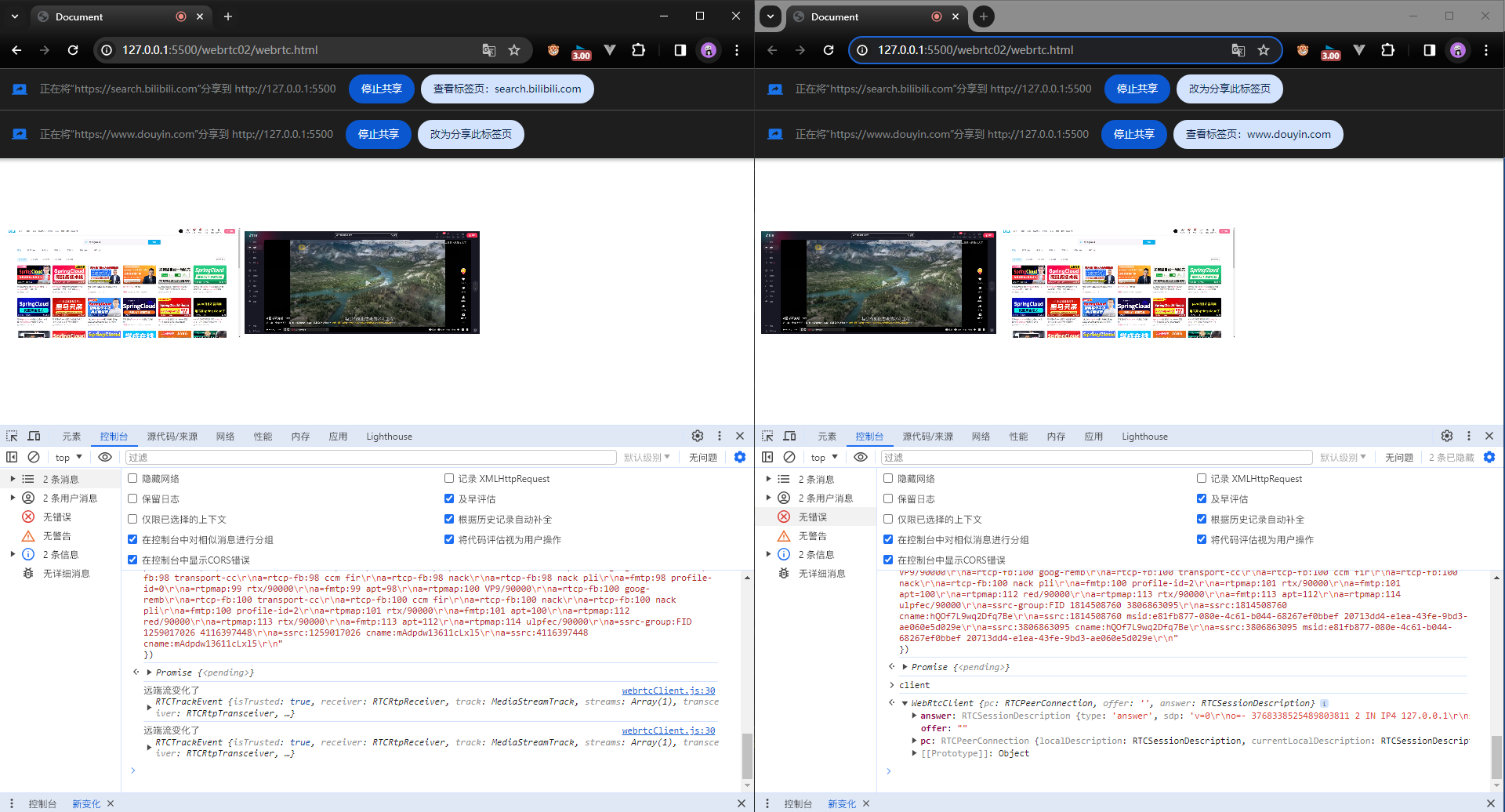Viewport: 1505px width, 812px height.
Task: Click 停止共享 for search.bilibili.com in the left window
Action: tap(381, 89)
